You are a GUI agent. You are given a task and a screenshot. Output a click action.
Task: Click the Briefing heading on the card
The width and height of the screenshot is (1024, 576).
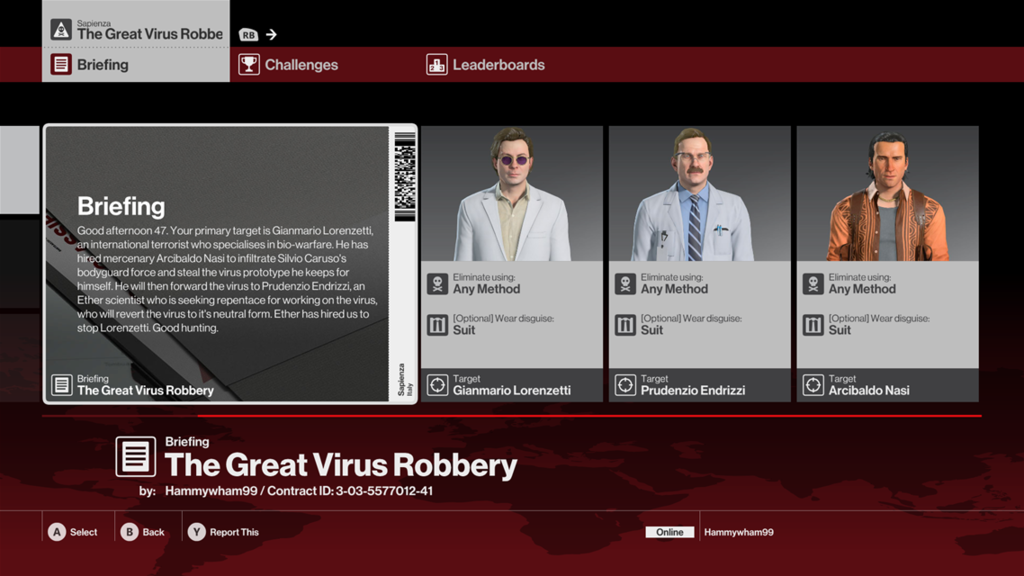click(x=121, y=207)
